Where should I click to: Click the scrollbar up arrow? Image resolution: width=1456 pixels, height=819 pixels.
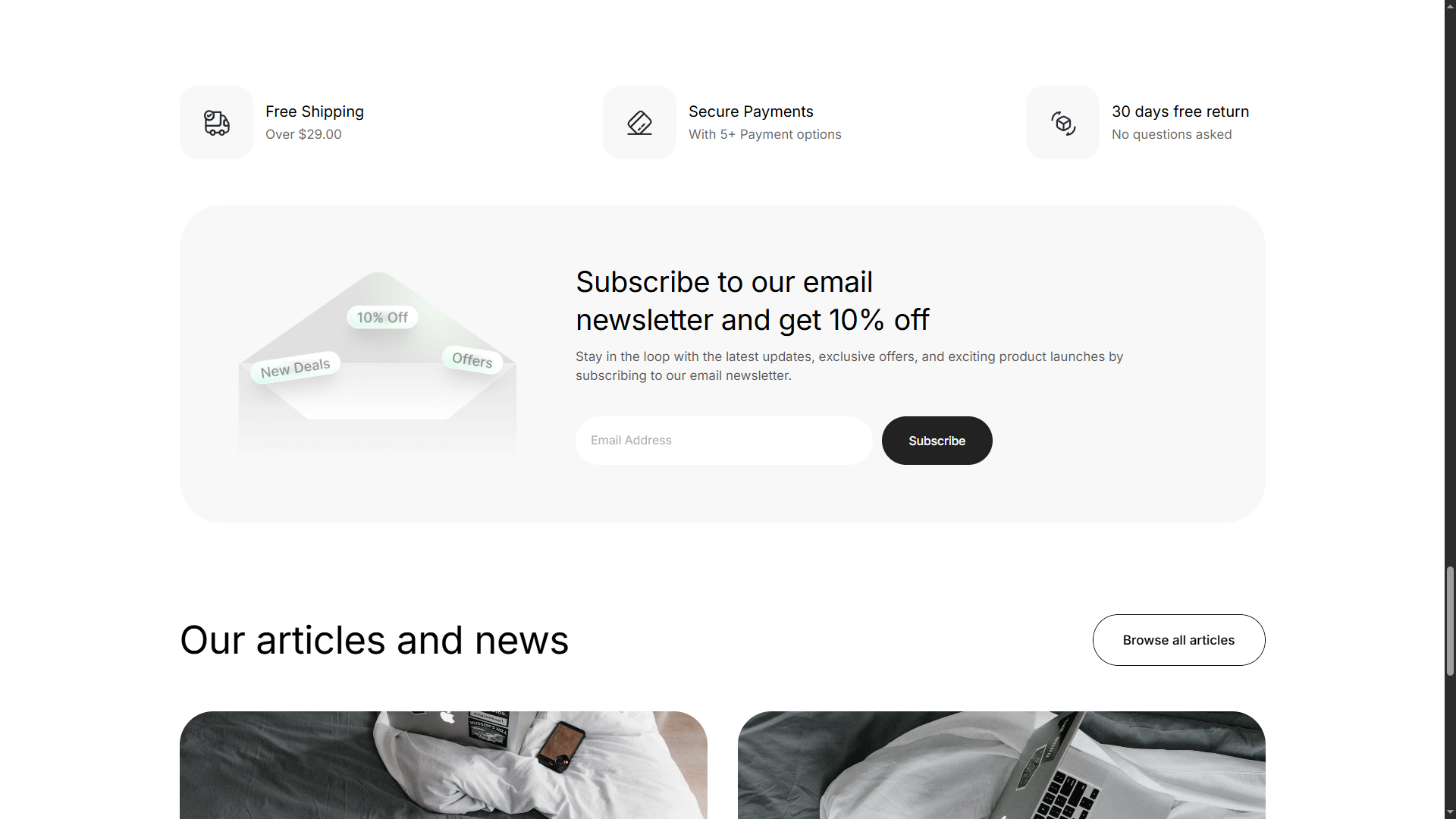(1450, 6)
